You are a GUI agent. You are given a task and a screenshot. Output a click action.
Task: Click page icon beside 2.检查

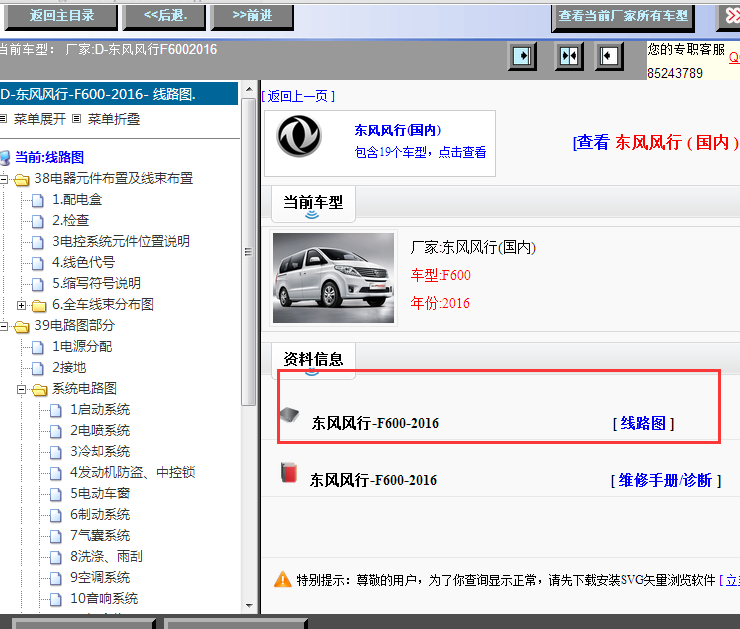click(38, 221)
